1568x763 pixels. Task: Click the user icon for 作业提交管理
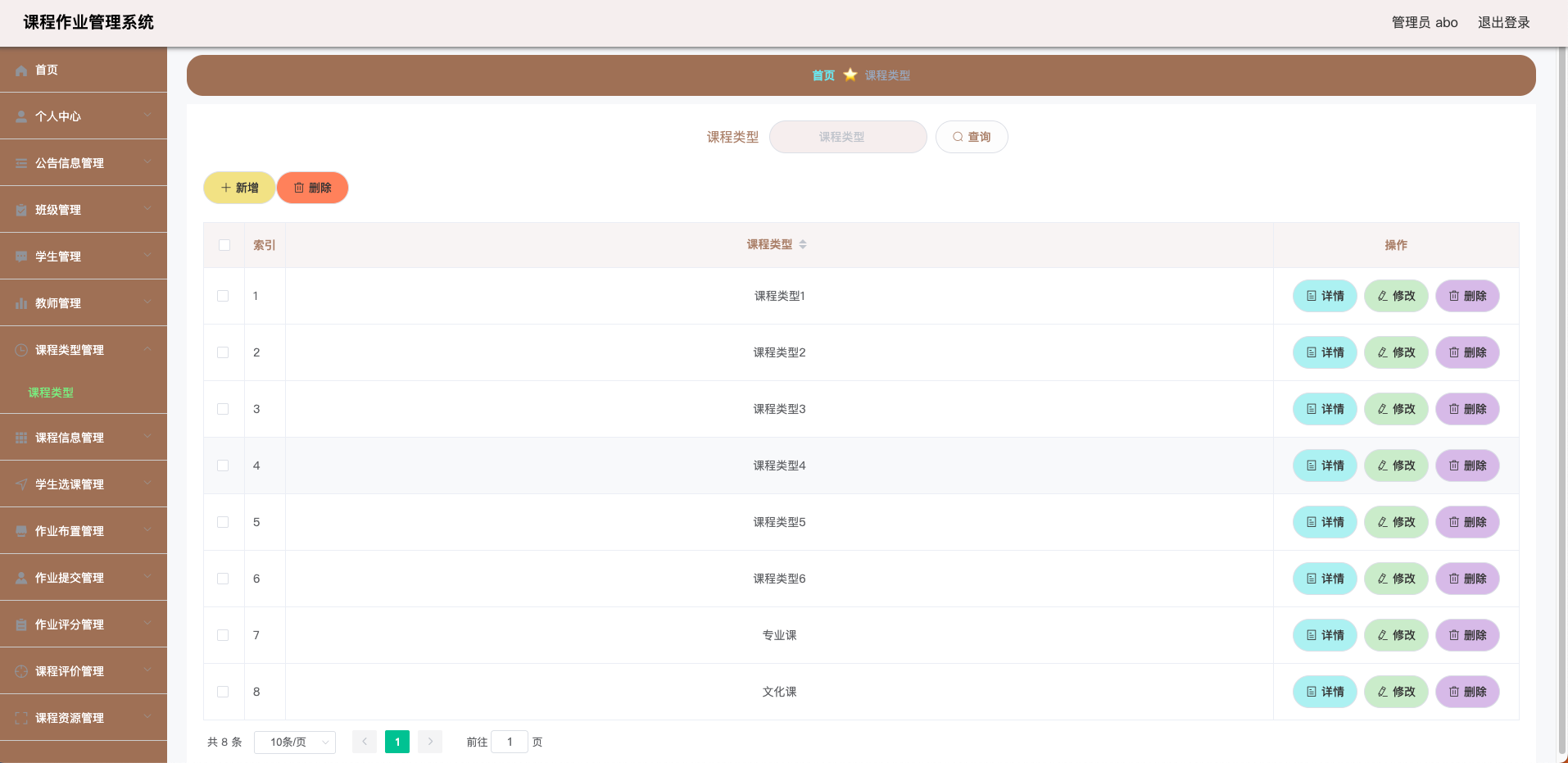[x=21, y=578]
